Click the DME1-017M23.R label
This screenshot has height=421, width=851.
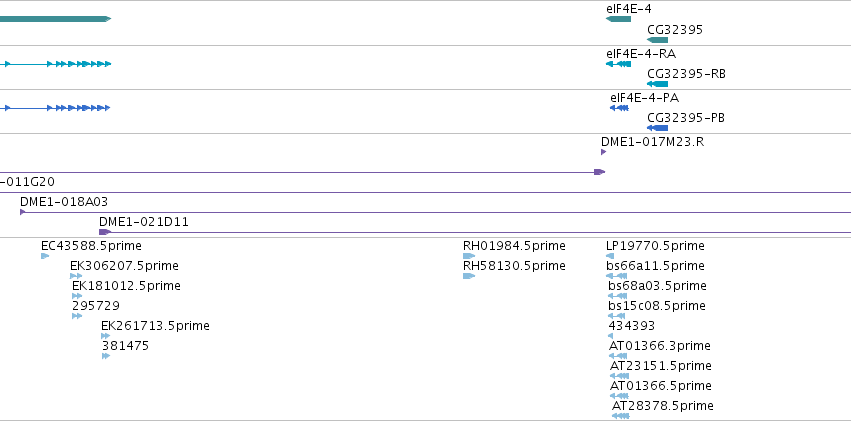click(x=652, y=142)
